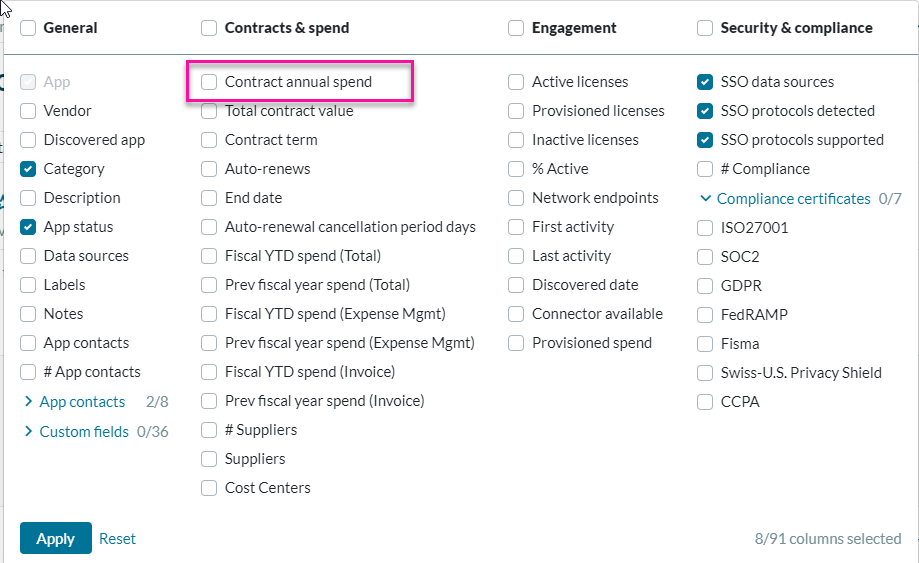919x563 pixels.
Task: Click the Apply button
Action: [55, 538]
